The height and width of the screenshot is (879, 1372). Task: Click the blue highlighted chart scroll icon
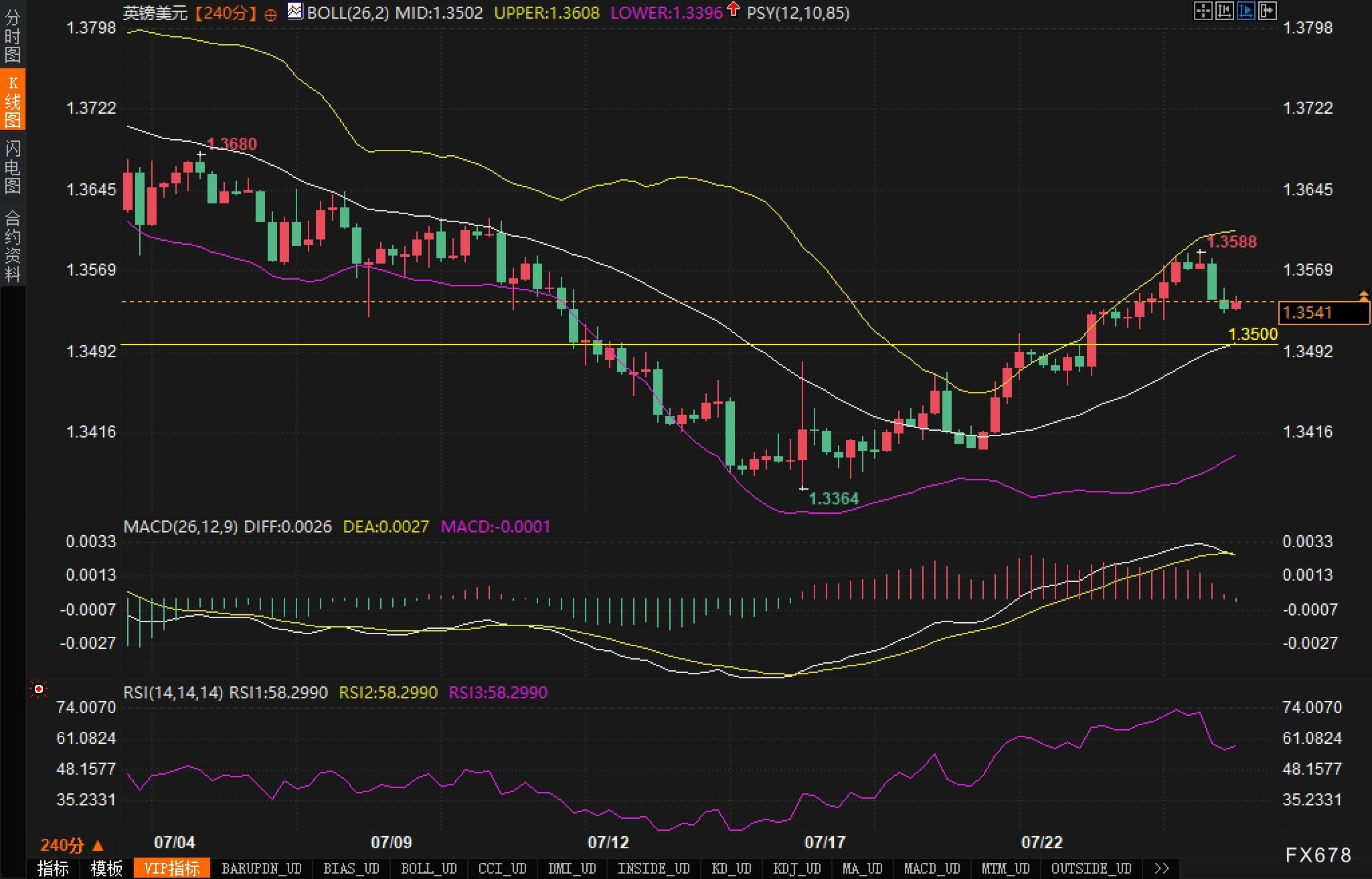pyautogui.click(x=1246, y=11)
